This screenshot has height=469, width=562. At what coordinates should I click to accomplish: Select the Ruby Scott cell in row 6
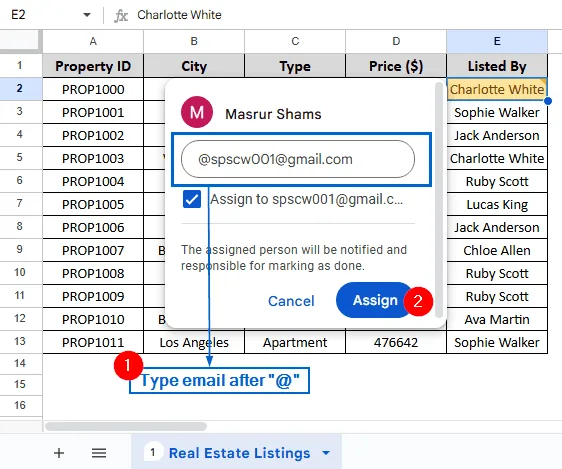pyautogui.click(x=497, y=181)
